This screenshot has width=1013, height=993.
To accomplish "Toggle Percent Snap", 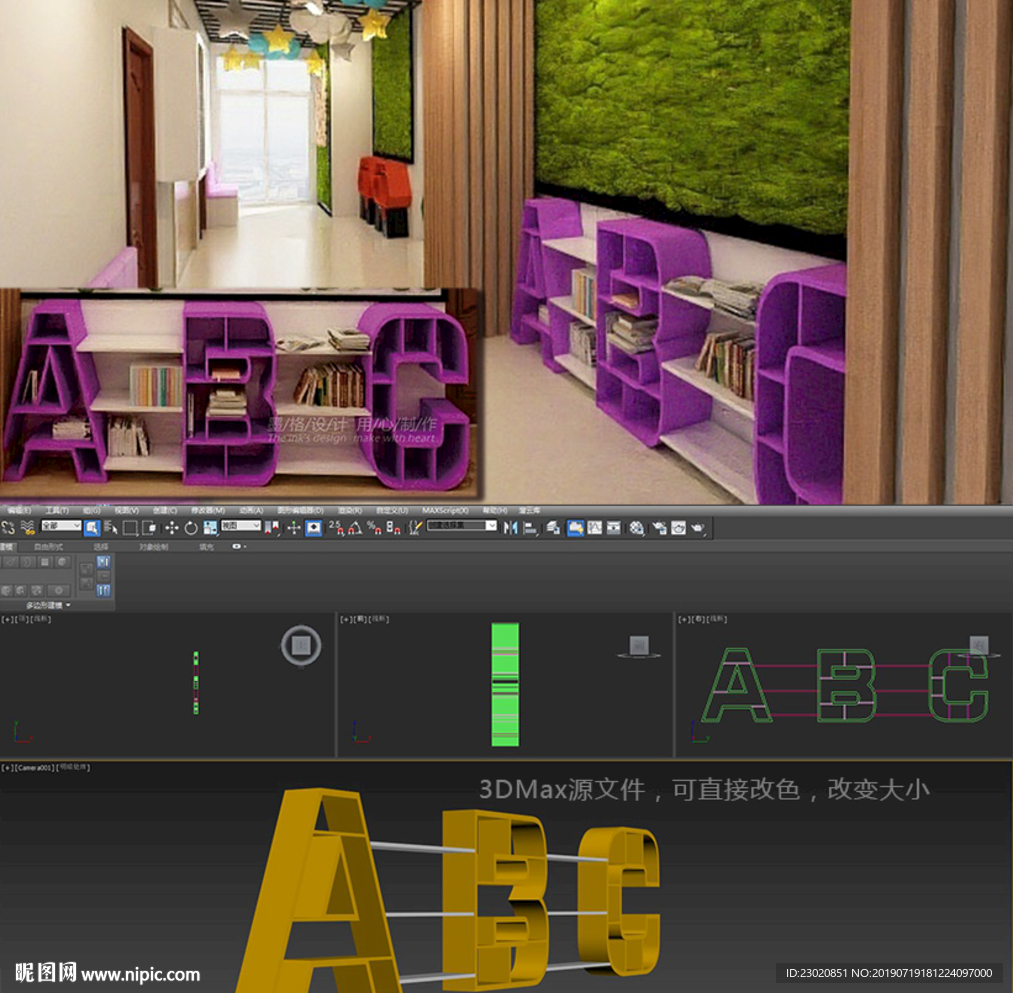I will pyautogui.click(x=374, y=528).
